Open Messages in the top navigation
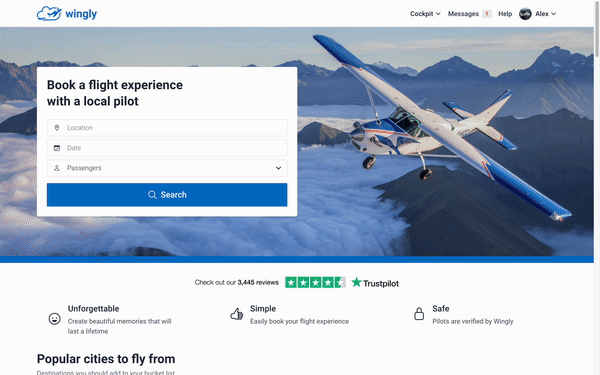The width and height of the screenshot is (600, 375). pos(463,14)
